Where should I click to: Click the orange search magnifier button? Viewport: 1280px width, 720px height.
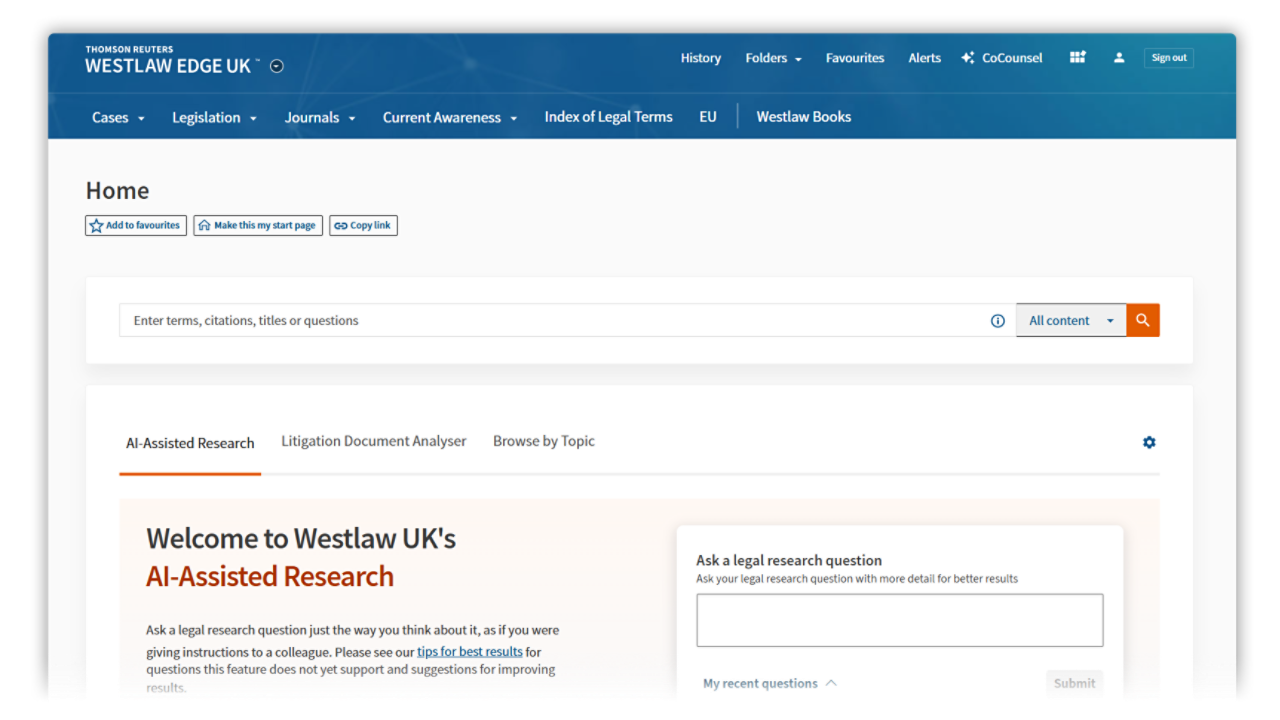pyautogui.click(x=1142, y=321)
